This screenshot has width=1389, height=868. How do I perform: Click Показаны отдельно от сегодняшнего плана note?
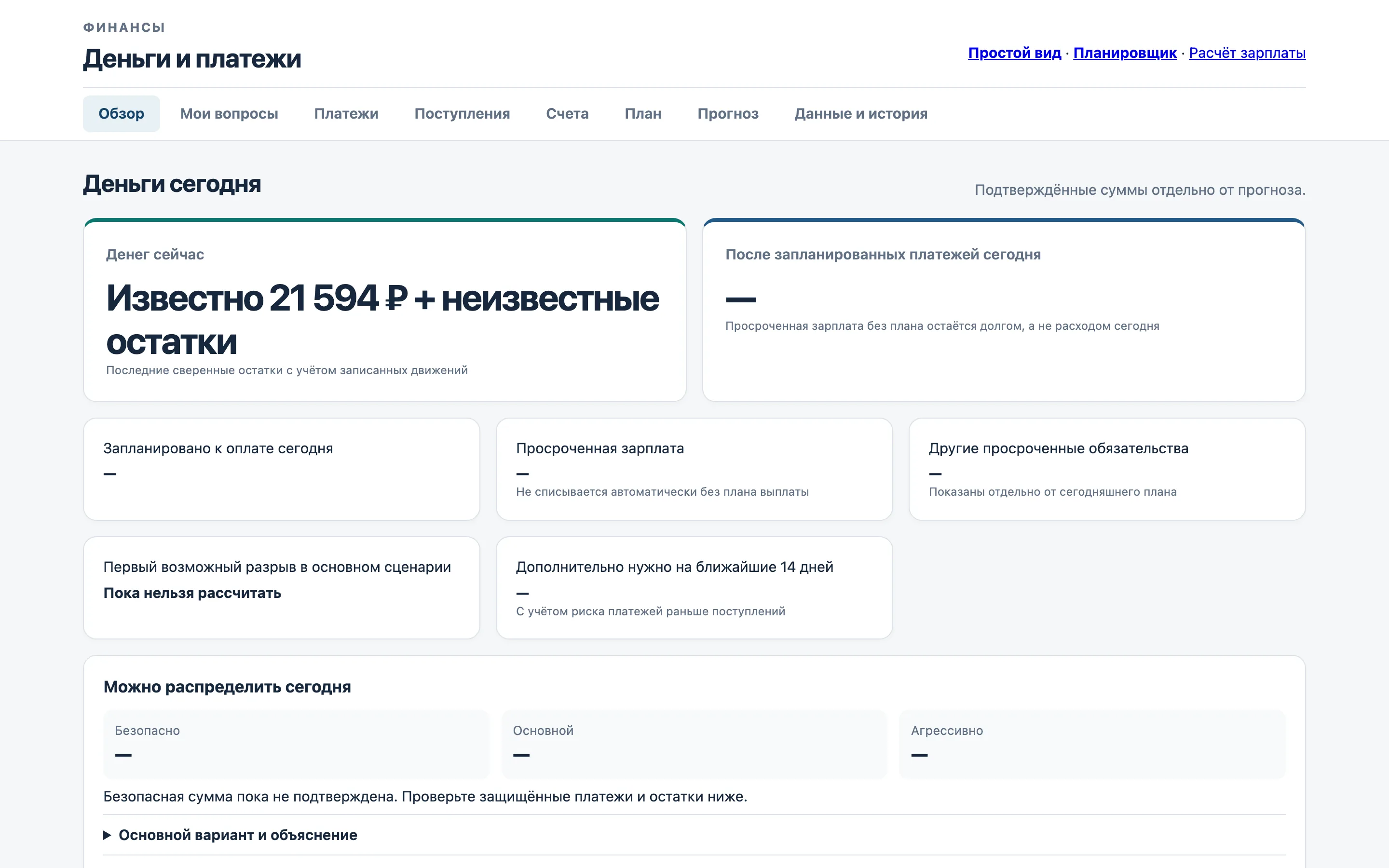pyautogui.click(x=1053, y=492)
